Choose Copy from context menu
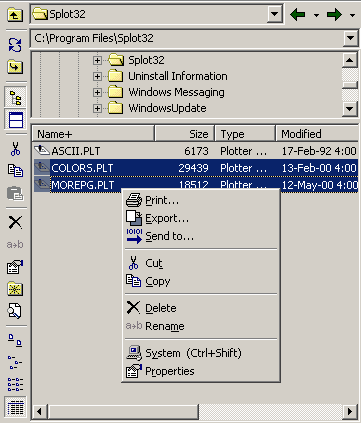The width and height of the screenshot is (361, 423). pyautogui.click(x=201, y=281)
